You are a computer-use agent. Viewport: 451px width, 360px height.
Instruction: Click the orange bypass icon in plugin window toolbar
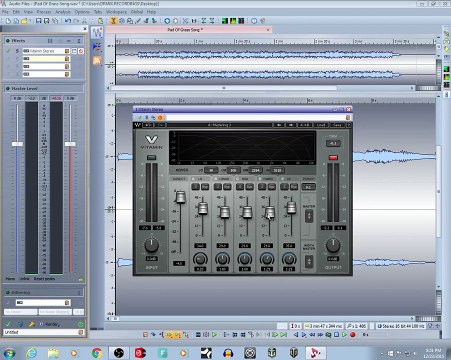point(160,117)
